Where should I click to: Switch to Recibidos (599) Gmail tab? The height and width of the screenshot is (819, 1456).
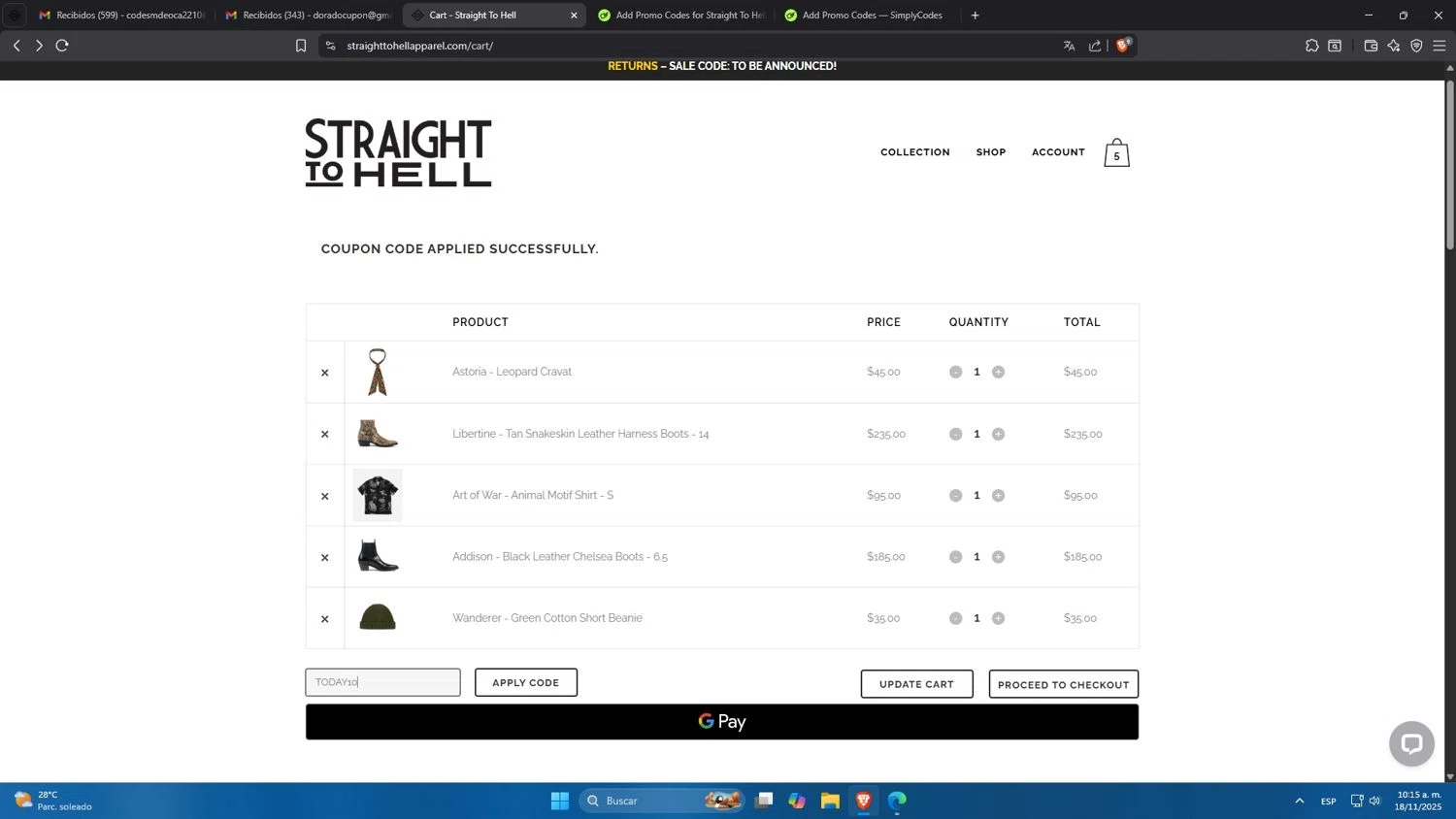[121, 16]
